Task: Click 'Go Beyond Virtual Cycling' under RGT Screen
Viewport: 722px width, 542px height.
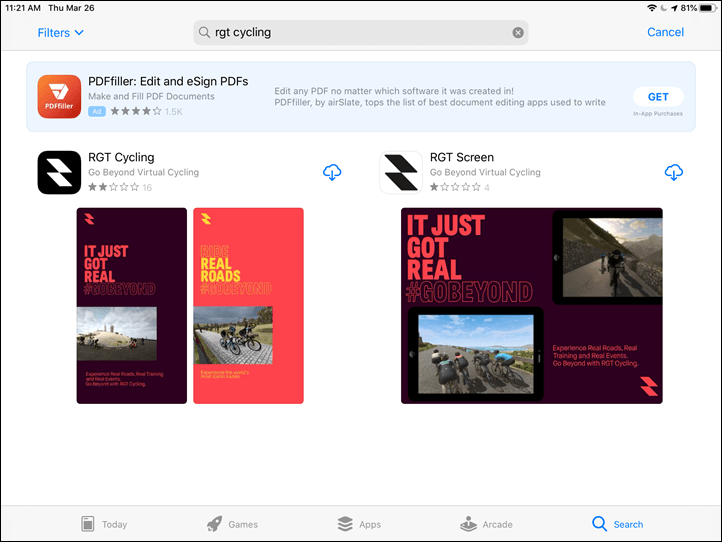Action: click(x=485, y=172)
